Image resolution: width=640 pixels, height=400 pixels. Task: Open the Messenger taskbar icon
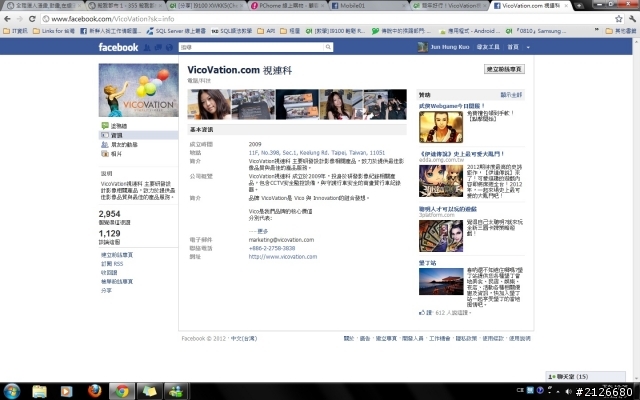click(x=176, y=391)
